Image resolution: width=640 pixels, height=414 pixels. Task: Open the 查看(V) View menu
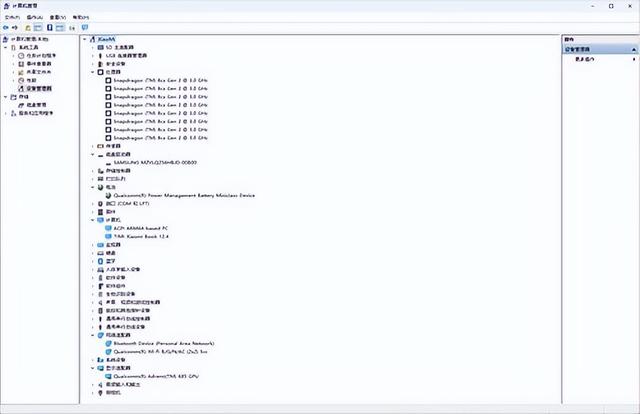click(58, 17)
